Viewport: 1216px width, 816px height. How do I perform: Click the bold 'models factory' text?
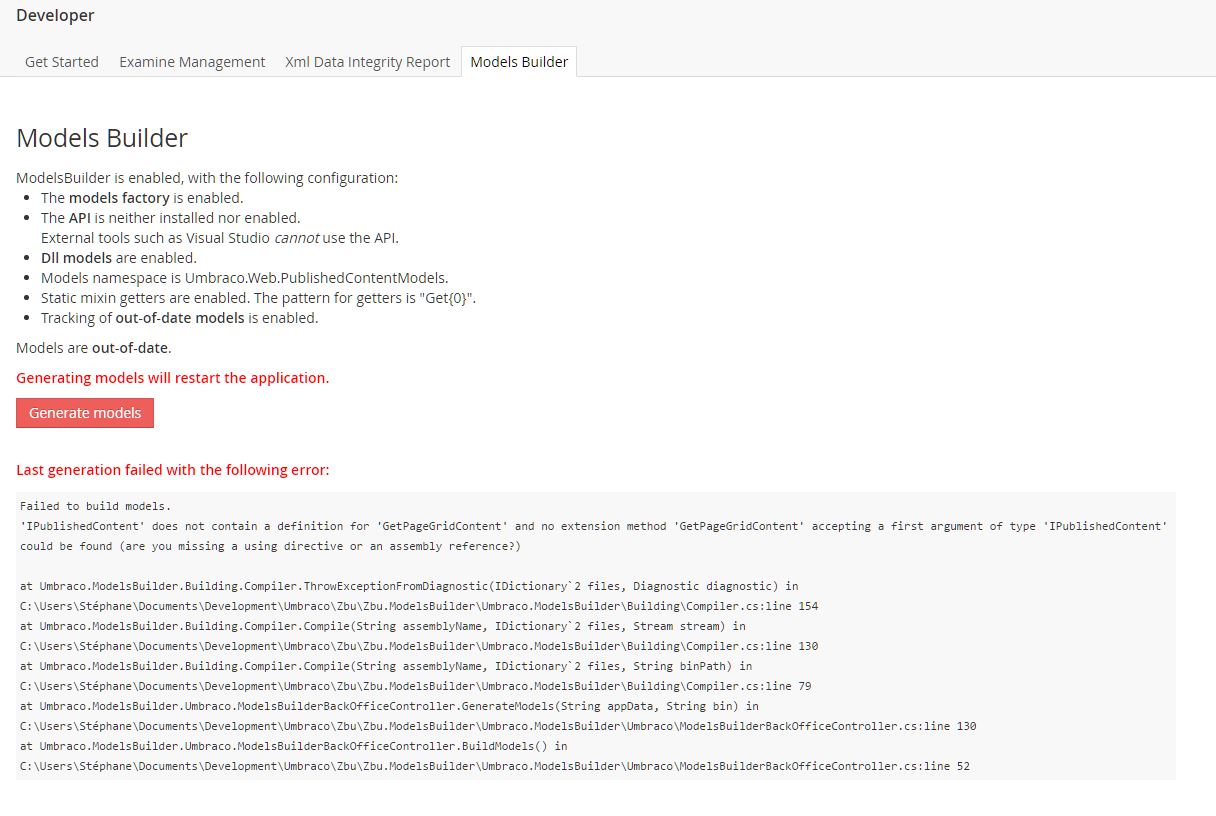coord(119,198)
